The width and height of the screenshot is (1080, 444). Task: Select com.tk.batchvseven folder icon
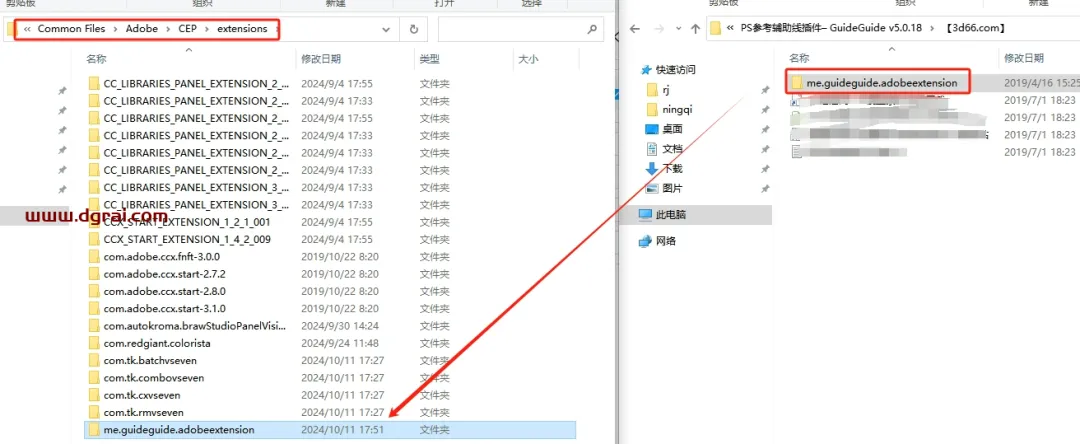tap(94, 360)
